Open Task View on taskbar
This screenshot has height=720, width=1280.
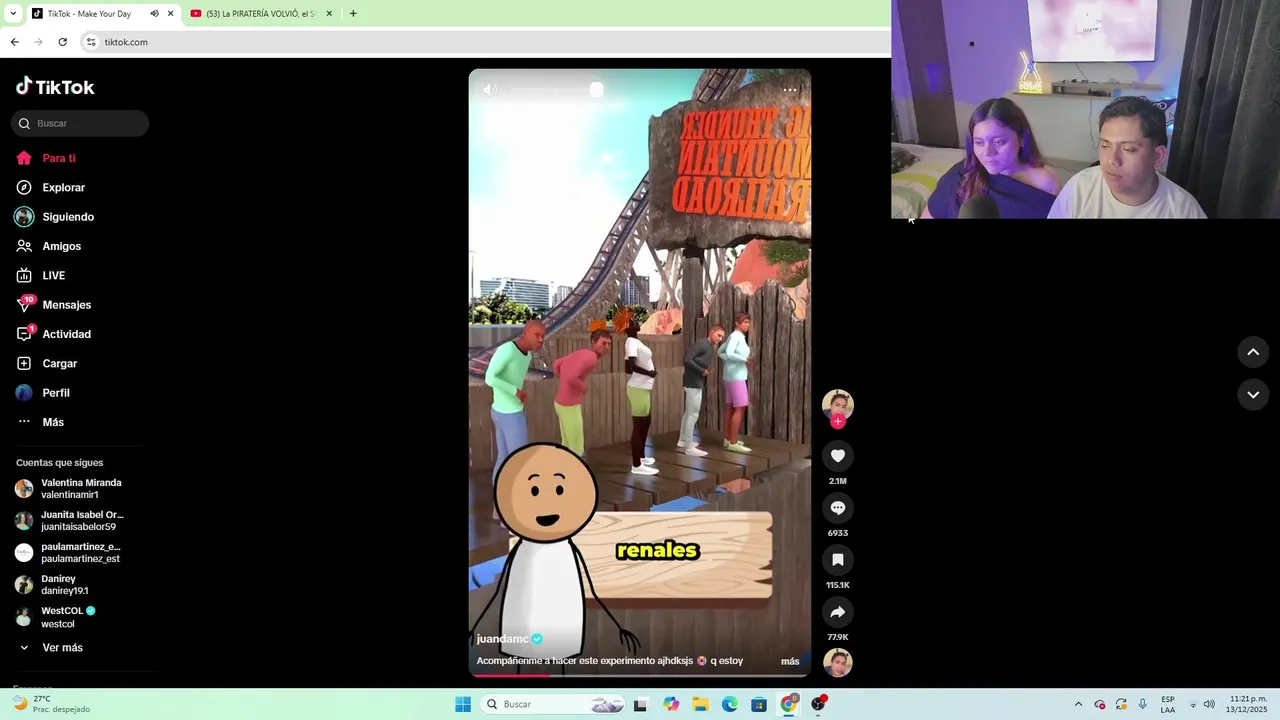pos(640,704)
